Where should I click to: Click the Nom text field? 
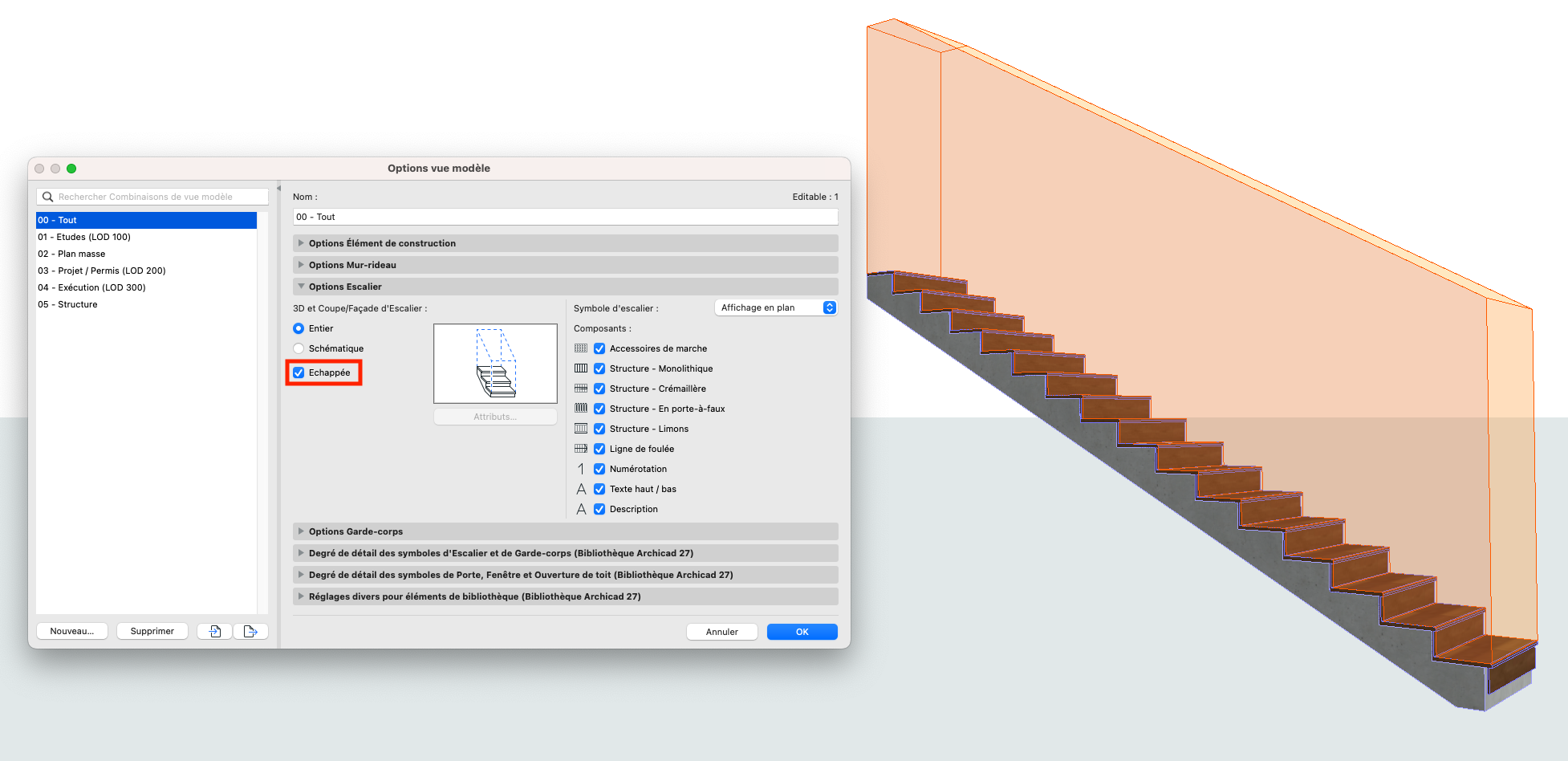click(x=566, y=217)
